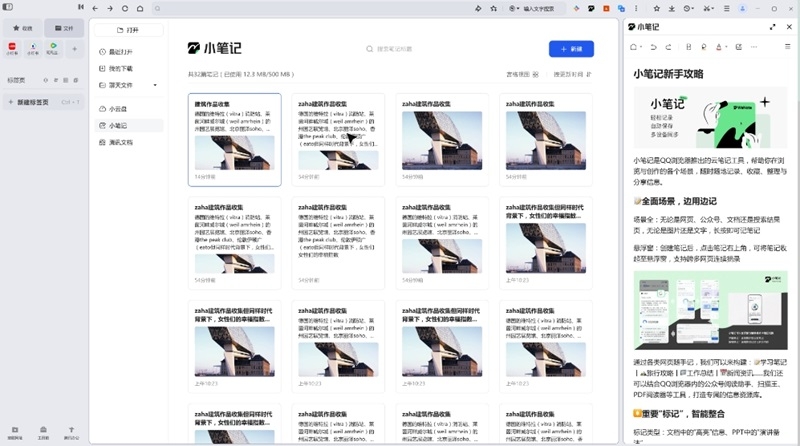Click the blue 新建 new note button
The height and width of the screenshot is (446, 800).
coord(571,49)
